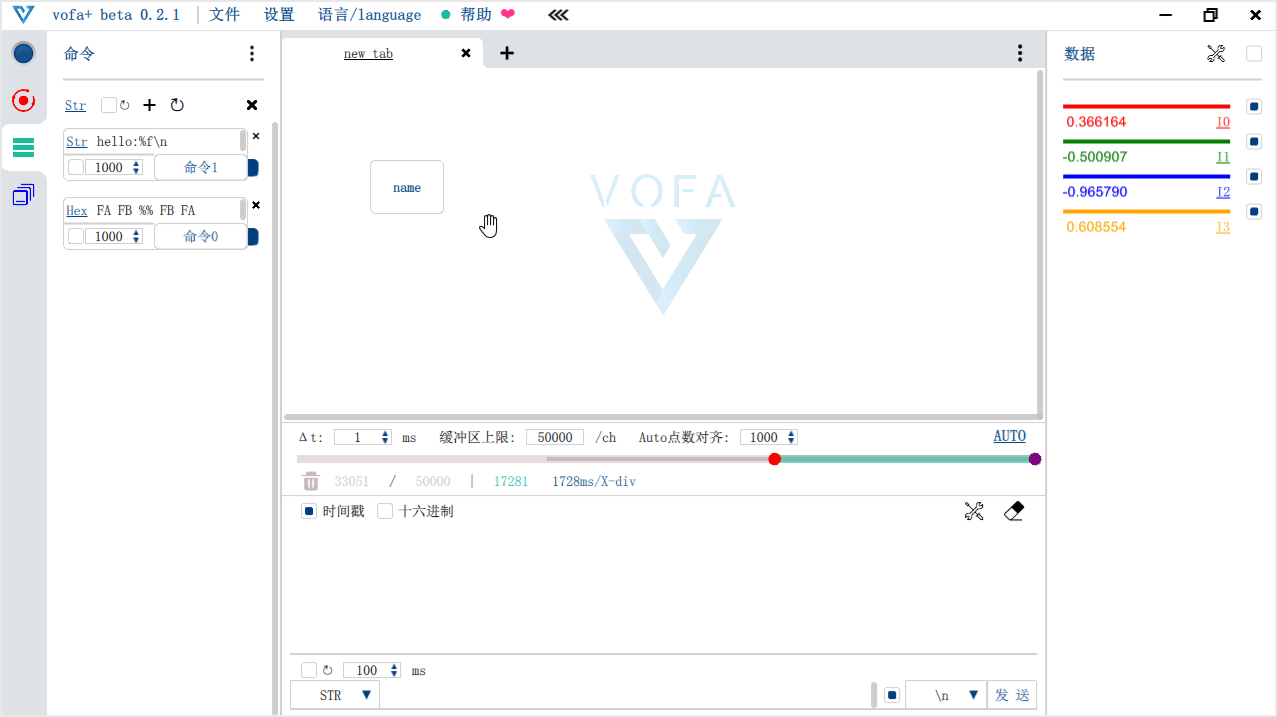The height and width of the screenshot is (717, 1277).
Task: Enable the timed send checkbox
Action: pyautogui.click(x=309, y=670)
